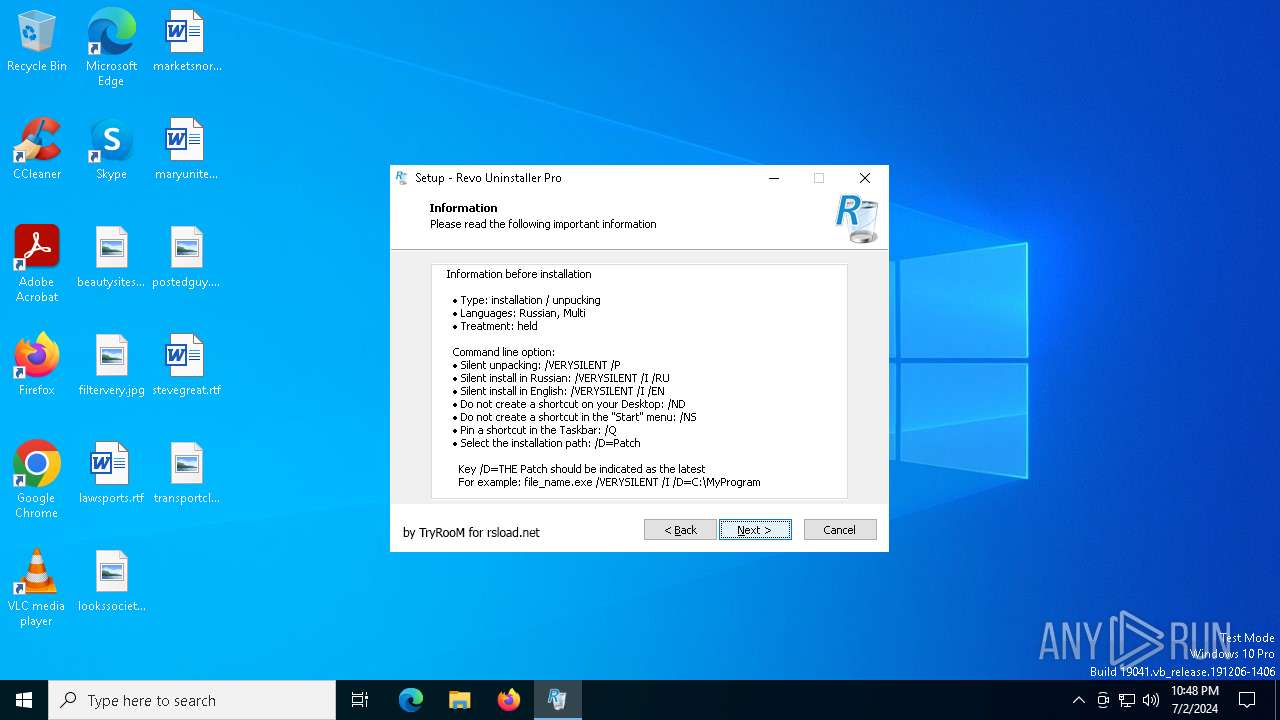This screenshot has width=1280, height=720.
Task: Select the postedguy image file
Action: (187, 257)
